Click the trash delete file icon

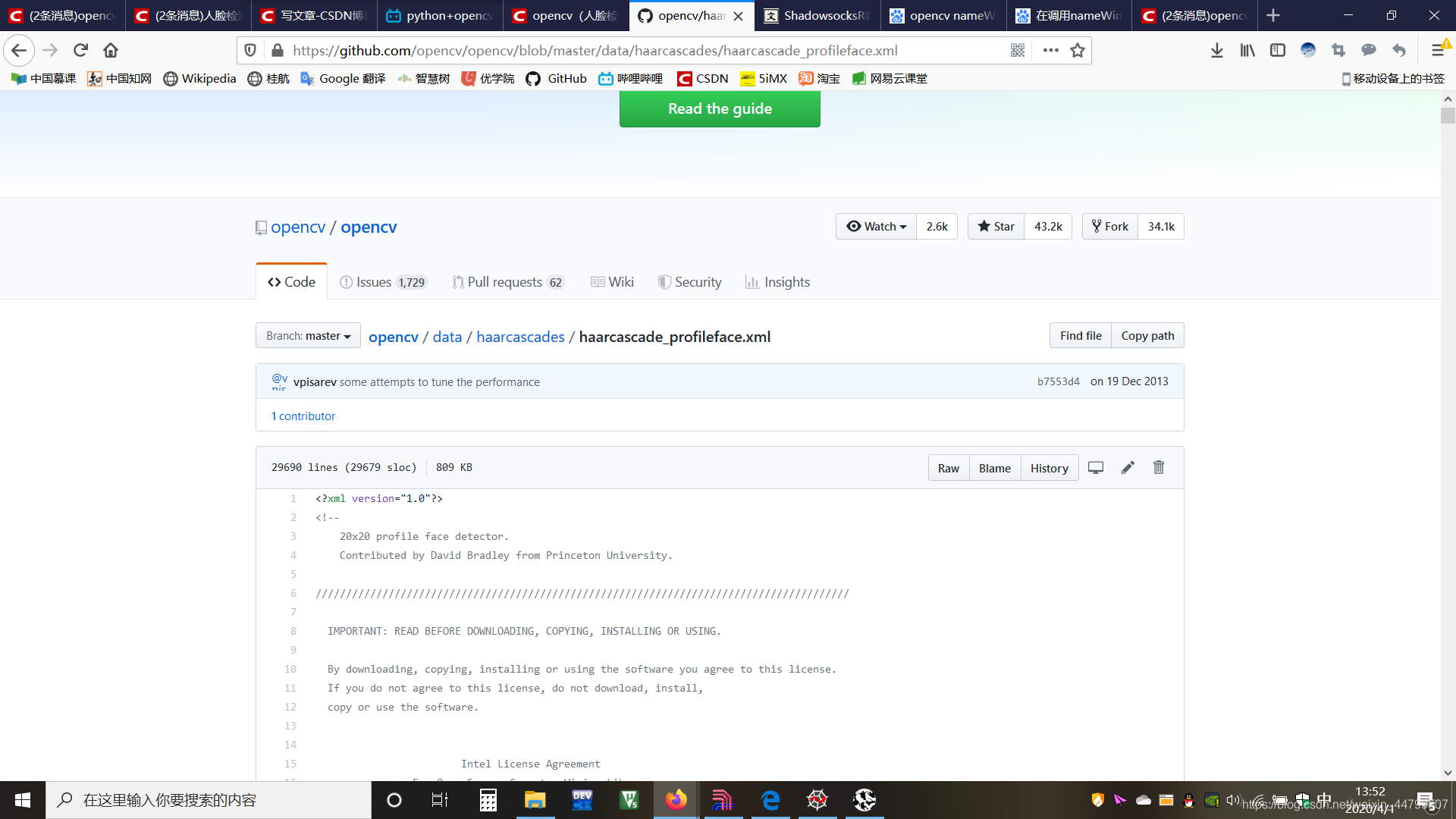(1159, 468)
